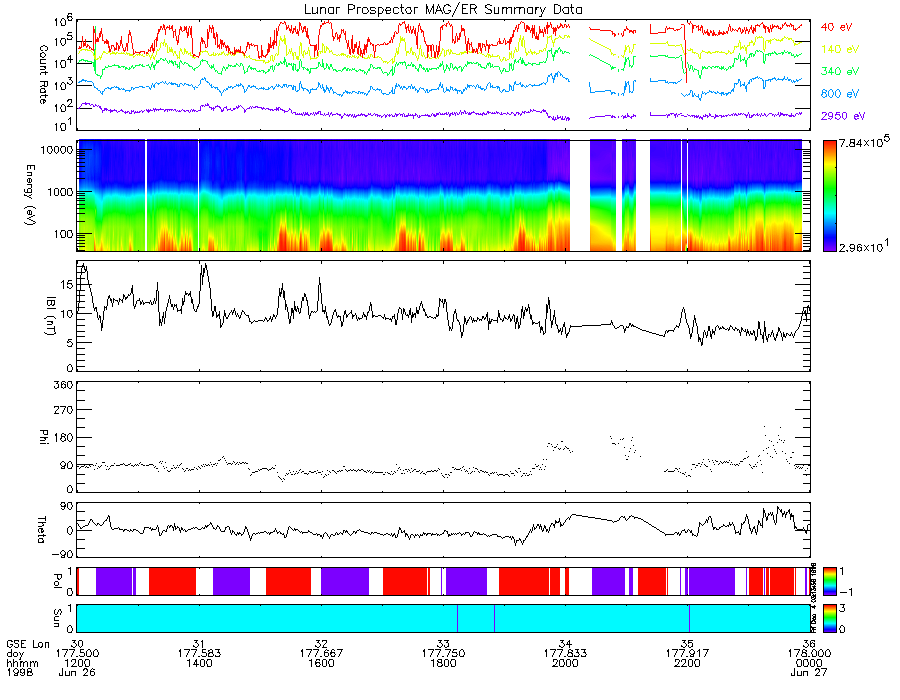Select the blue '800 eV' legend label
The width and height of the screenshot is (900, 700).
pyautogui.click(x=840, y=94)
